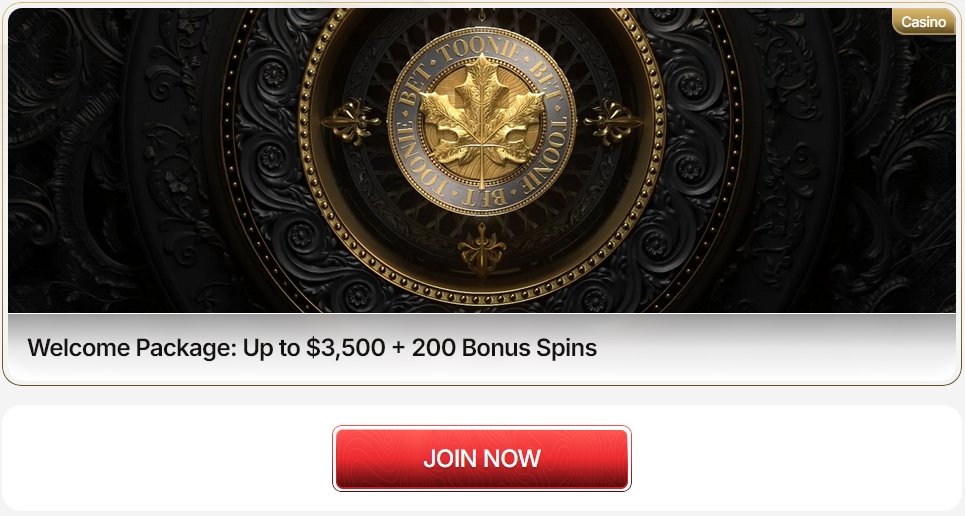The width and height of the screenshot is (965, 516).
Task: Click the 200 Bonus Spins text
Action: click(x=504, y=348)
